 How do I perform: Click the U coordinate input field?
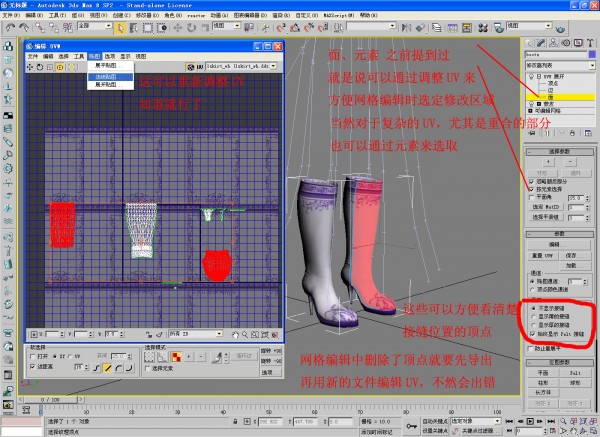tap(50, 333)
